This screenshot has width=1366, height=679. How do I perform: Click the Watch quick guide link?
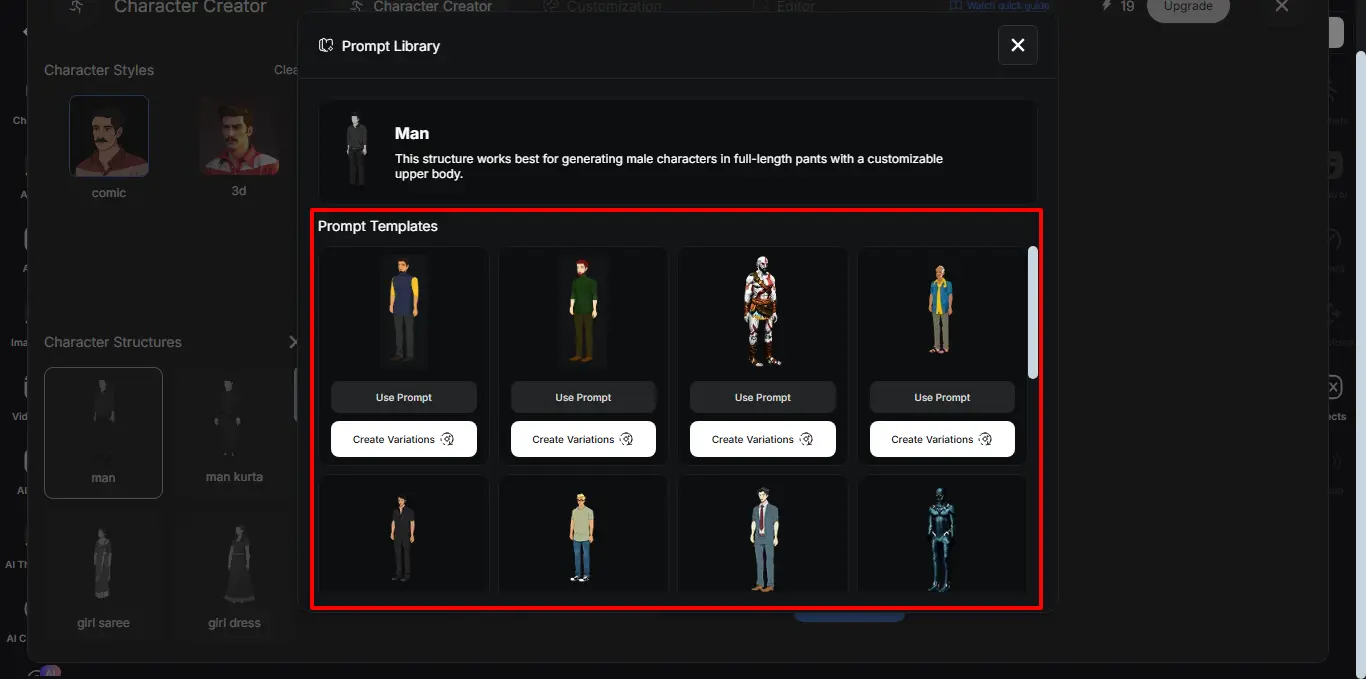pos(1001,6)
